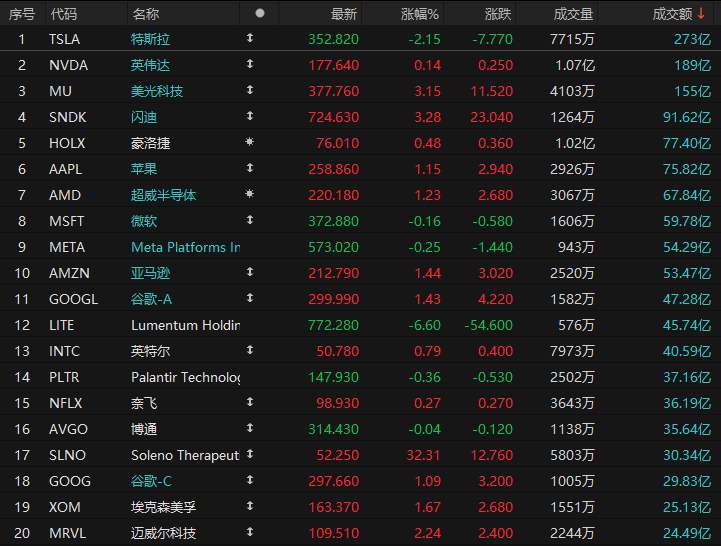Click the 涨跌 column header
The height and width of the screenshot is (546, 721).
tap(498, 14)
